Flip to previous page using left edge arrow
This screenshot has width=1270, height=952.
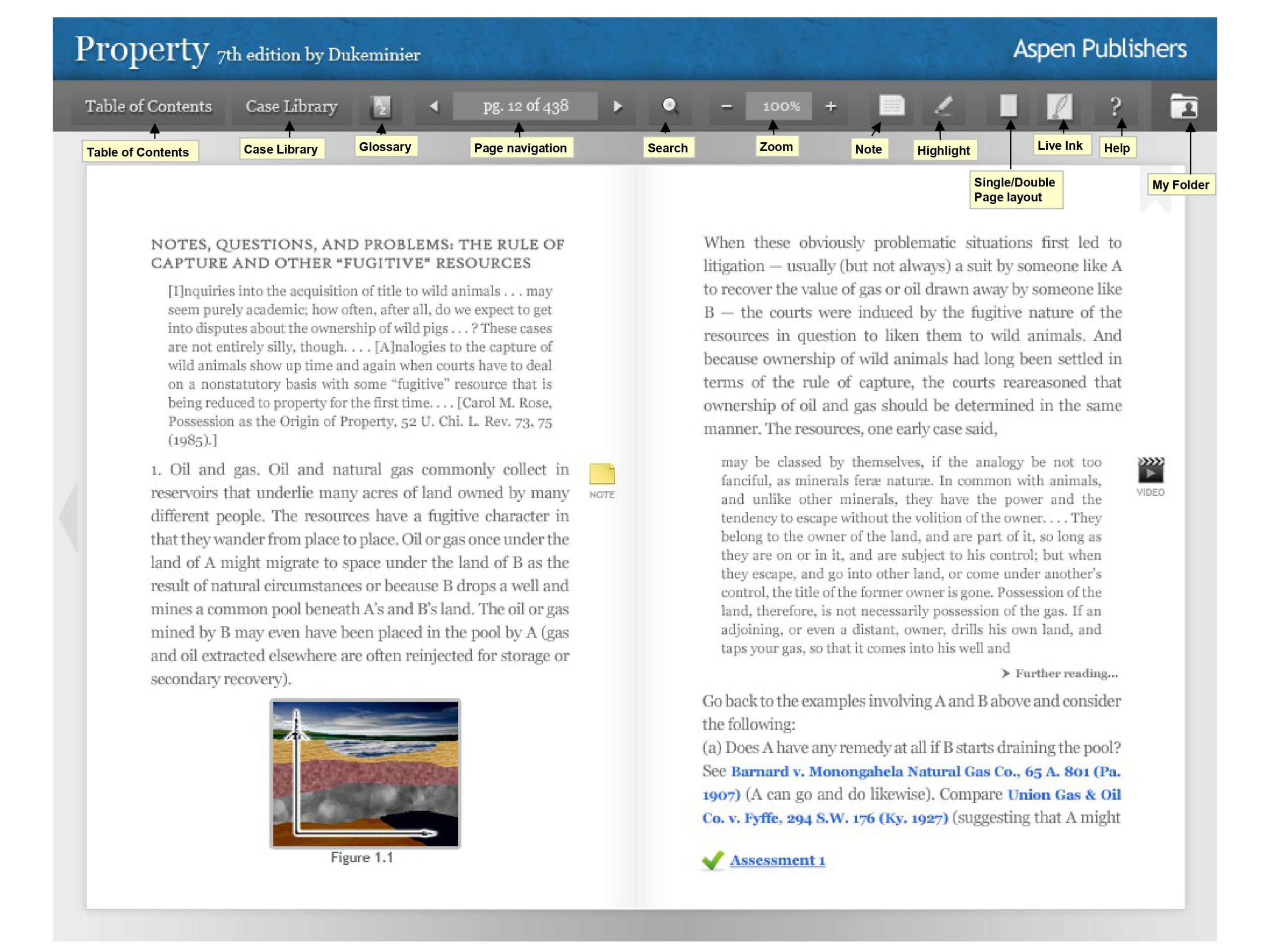pos(69,517)
